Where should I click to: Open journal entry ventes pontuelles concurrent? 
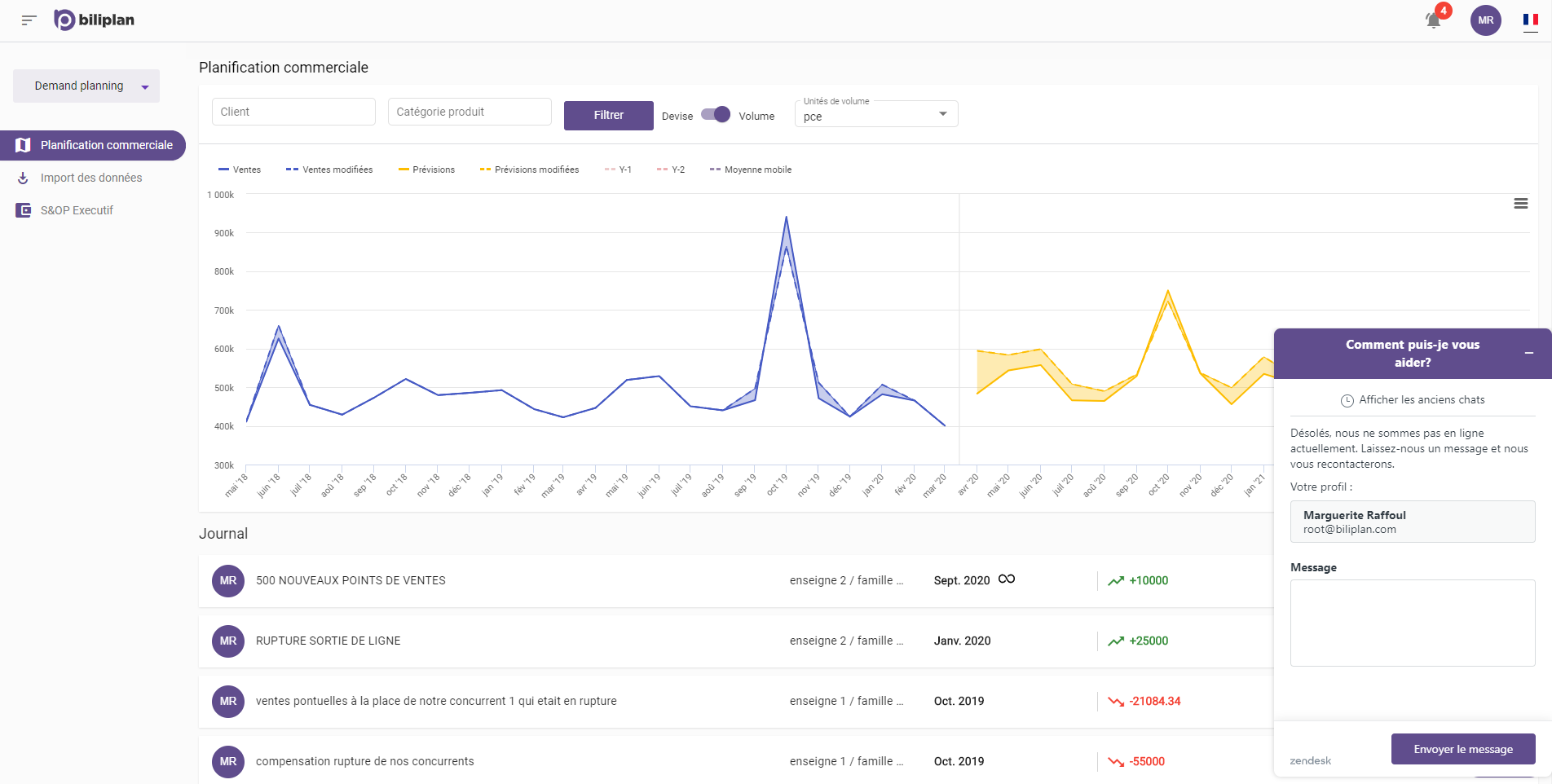pos(436,702)
